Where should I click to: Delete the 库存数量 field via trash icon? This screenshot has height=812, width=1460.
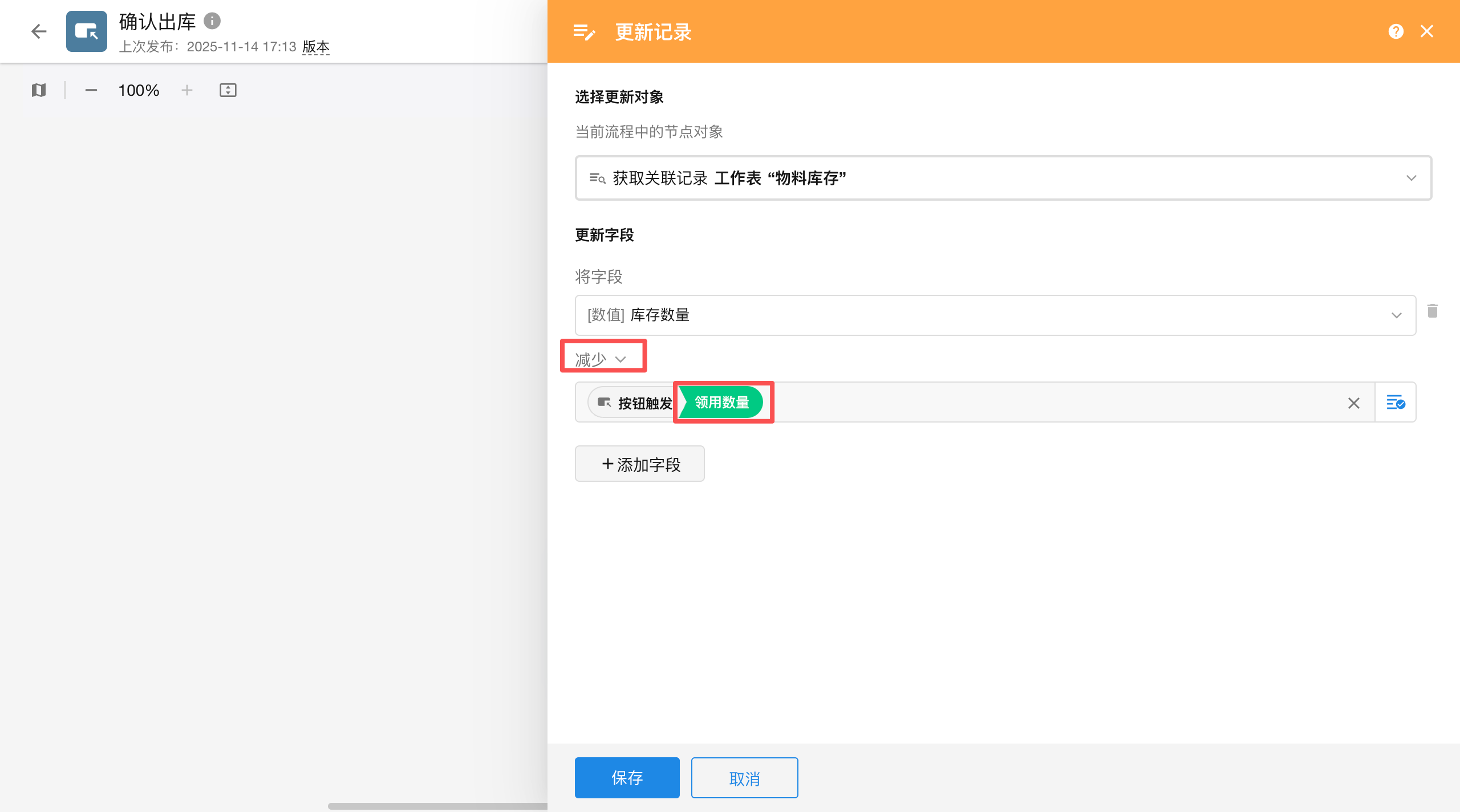click(1433, 311)
